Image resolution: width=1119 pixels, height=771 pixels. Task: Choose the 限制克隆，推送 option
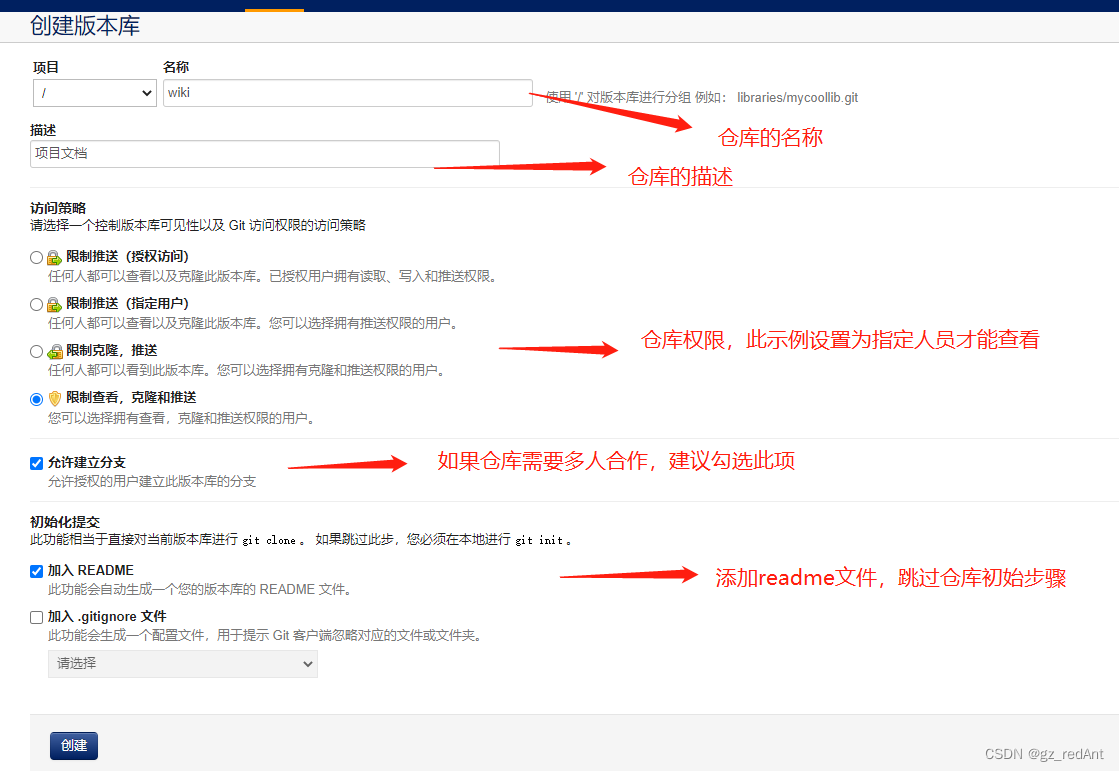coord(35,351)
